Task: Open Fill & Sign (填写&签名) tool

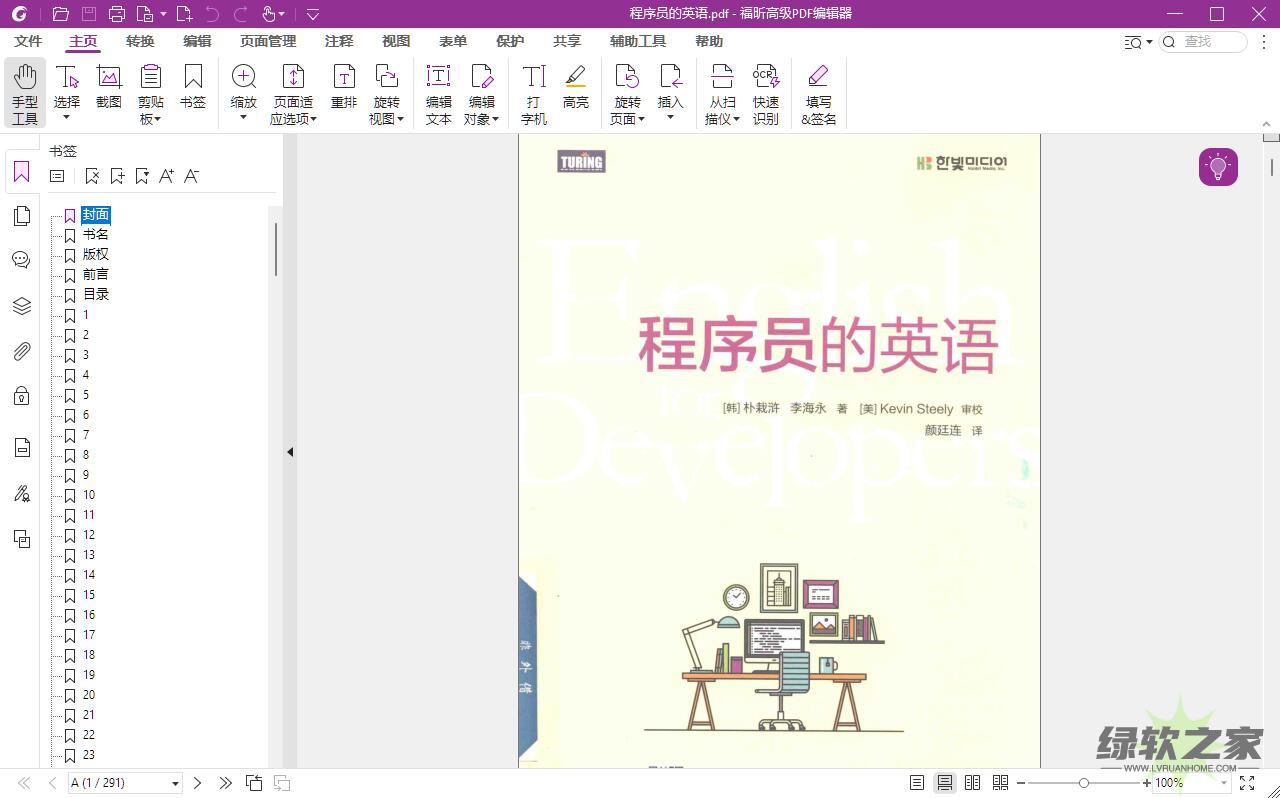Action: pos(818,93)
